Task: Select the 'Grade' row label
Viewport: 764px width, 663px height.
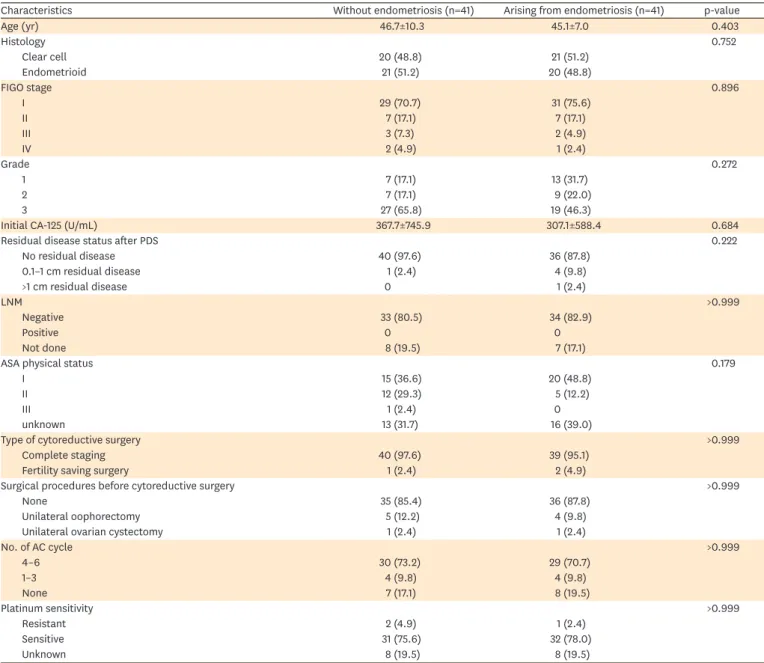Action: tap(15, 164)
